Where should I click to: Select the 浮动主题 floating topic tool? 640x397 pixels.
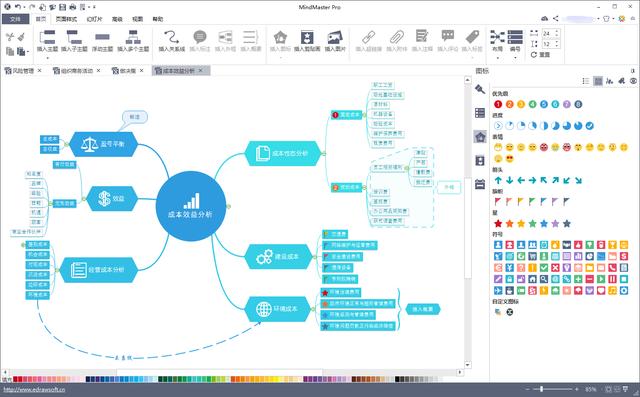(102, 41)
